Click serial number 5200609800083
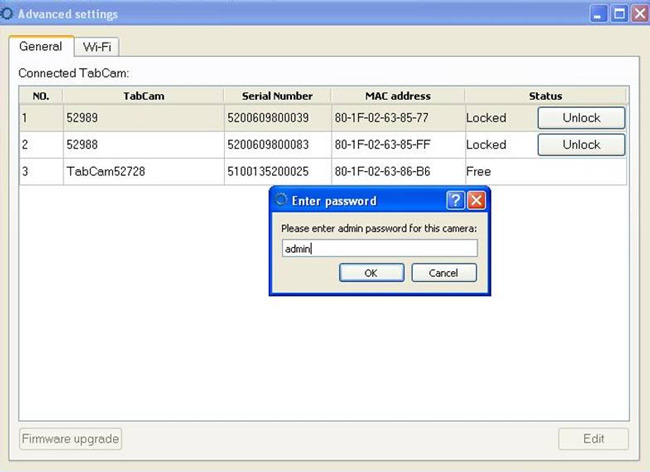The height and width of the screenshot is (472, 650). pos(277,145)
